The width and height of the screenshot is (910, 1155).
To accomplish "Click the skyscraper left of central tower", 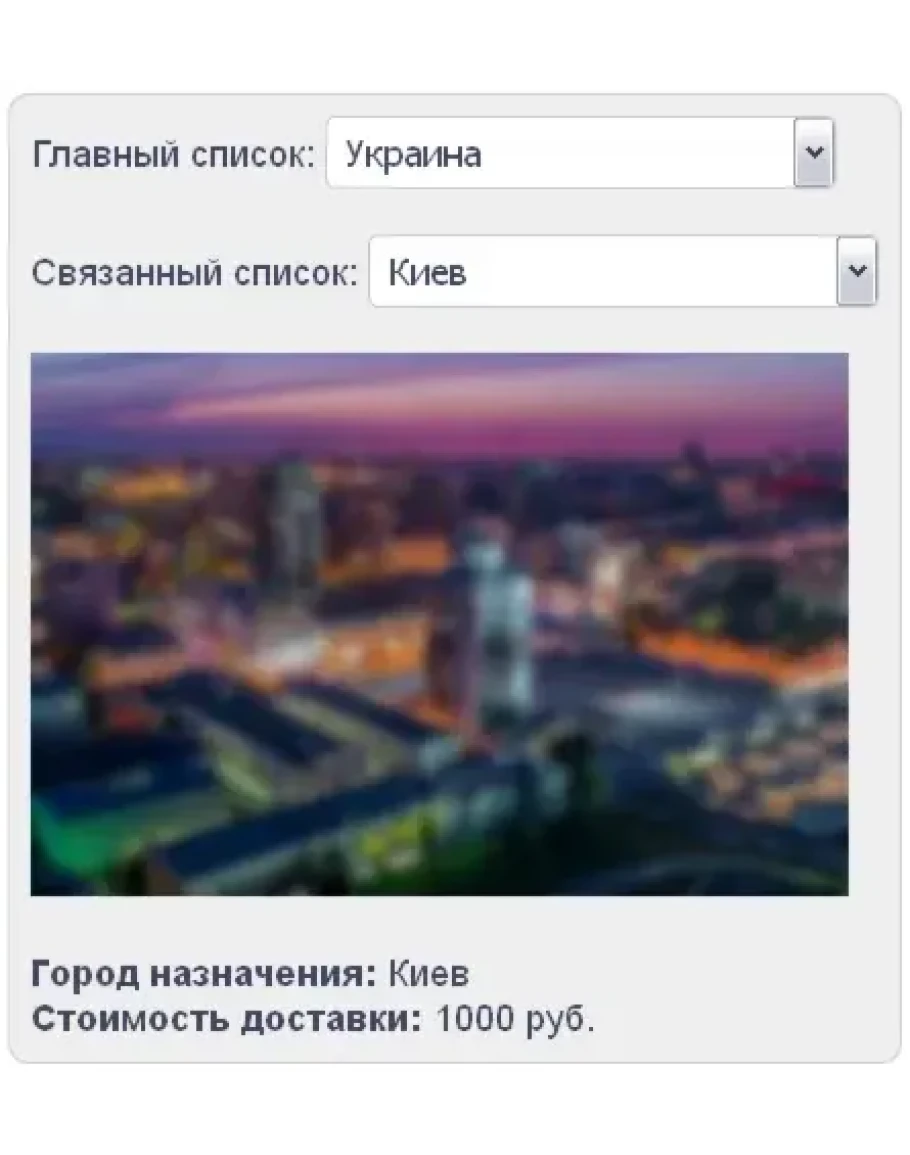I will click(x=295, y=516).
